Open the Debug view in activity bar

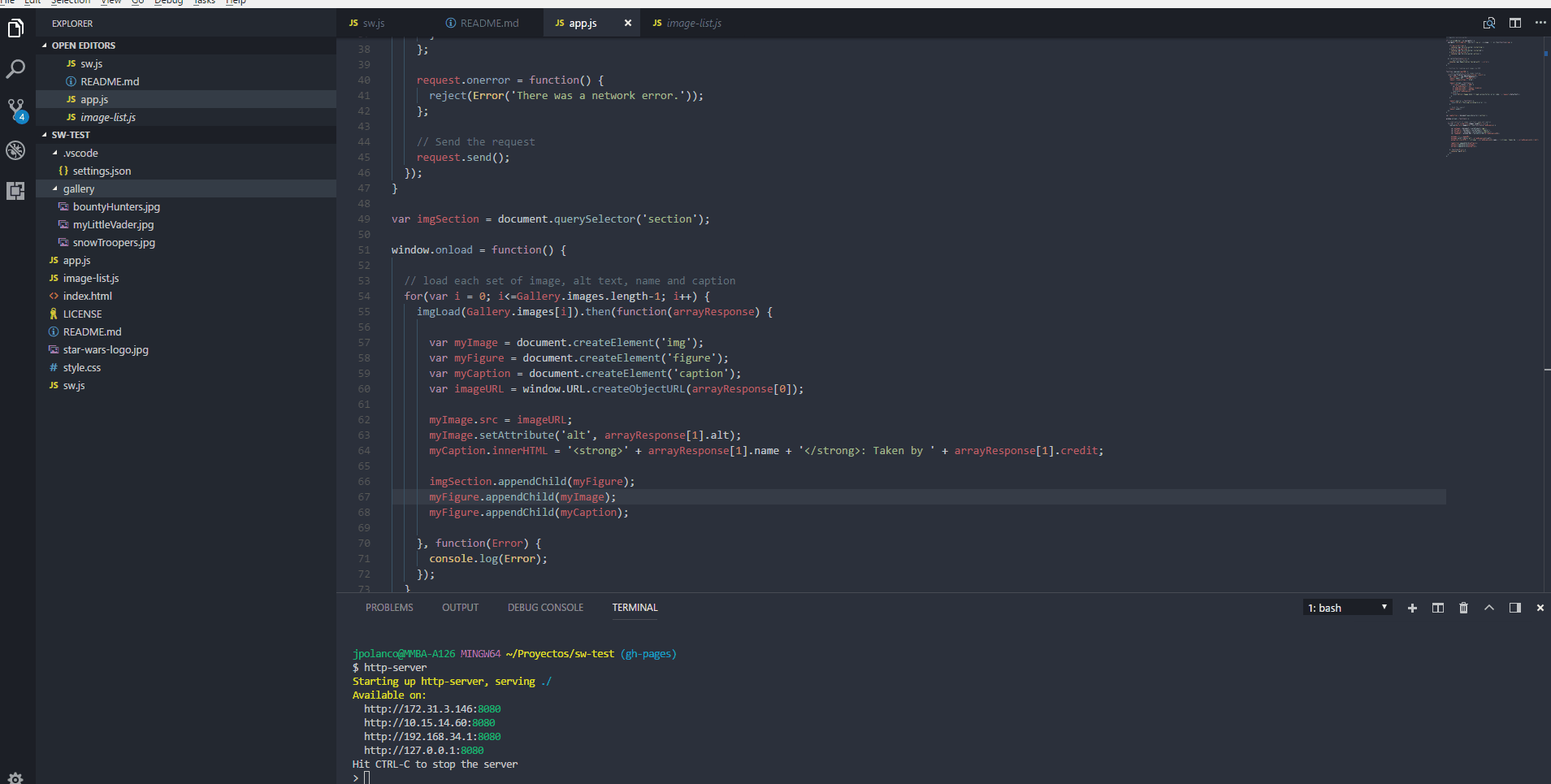[15, 150]
